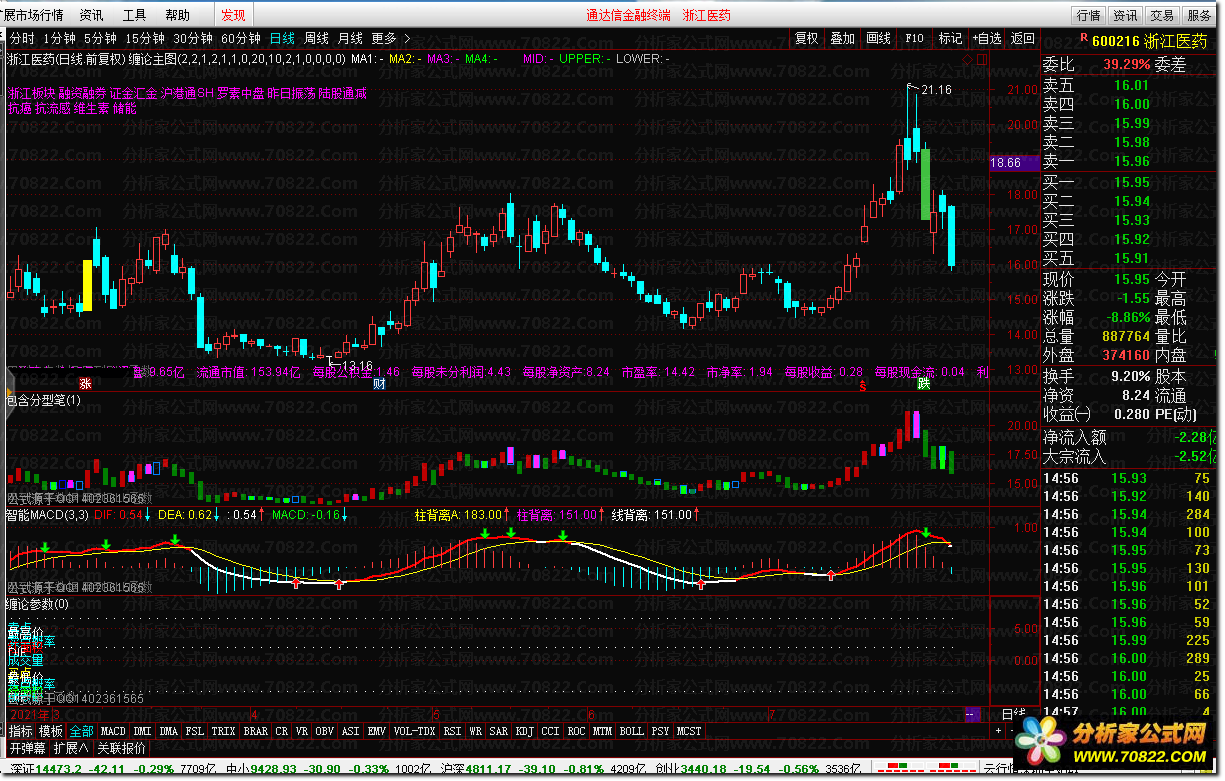Select the PSY indicator
This screenshot has width=1225, height=781.
click(x=660, y=731)
